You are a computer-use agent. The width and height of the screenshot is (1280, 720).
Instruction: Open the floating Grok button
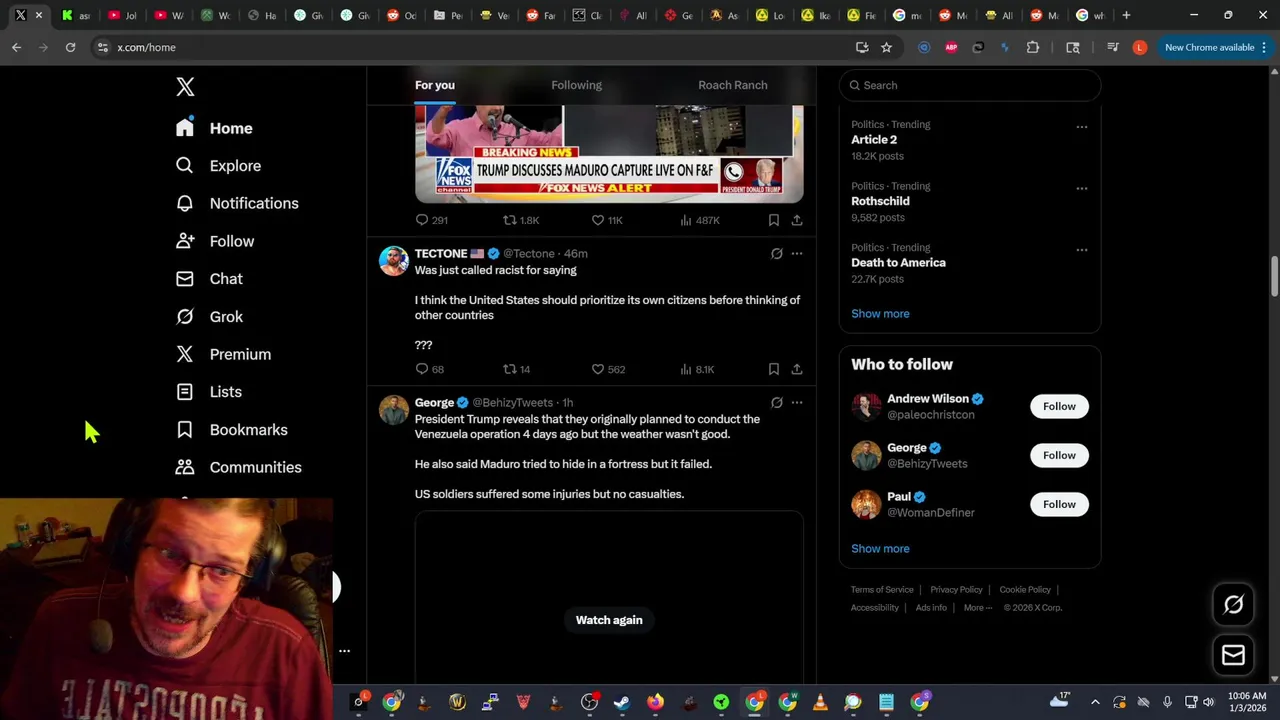coord(1233,604)
